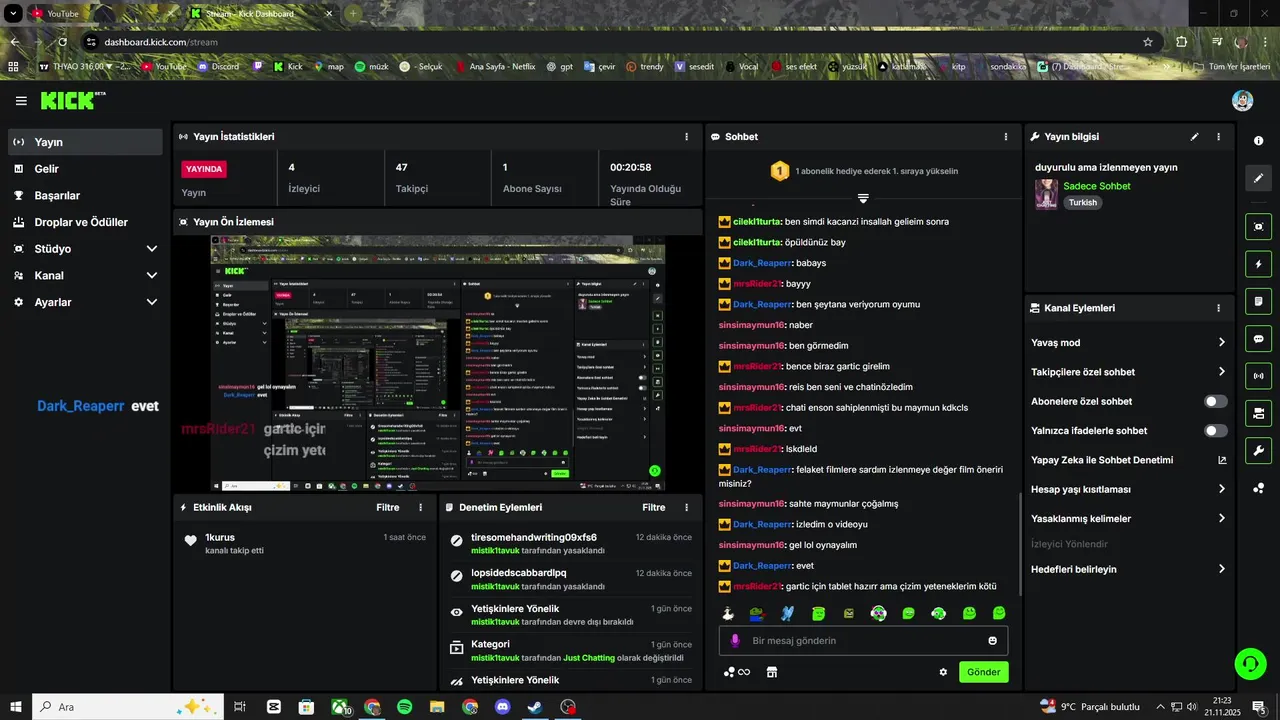Open the Discord bookmark
The height and width of the screenshot is (720, 1280).
[218, 66]
